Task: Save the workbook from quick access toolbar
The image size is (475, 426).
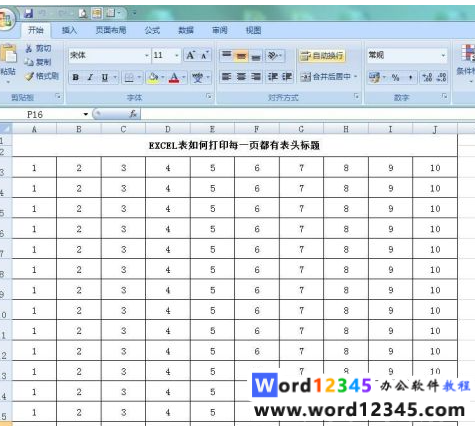Action: [29, 13]
